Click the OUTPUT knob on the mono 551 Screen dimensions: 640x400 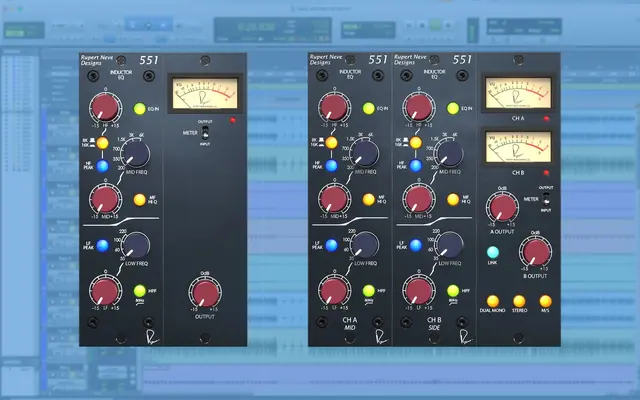click(205, 293)
